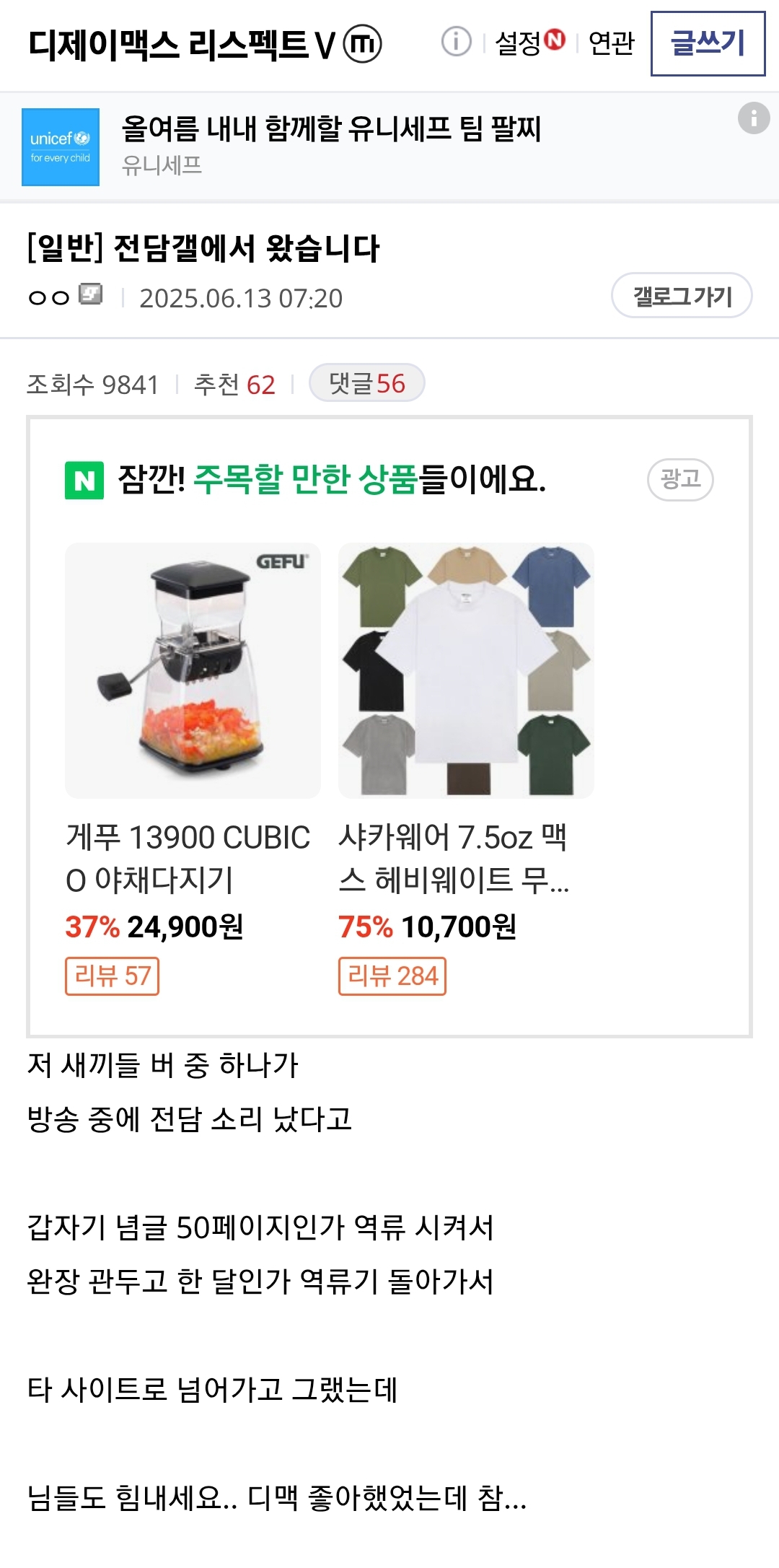
Task: Click the green Naver N logo
Action: pos(84,480)
